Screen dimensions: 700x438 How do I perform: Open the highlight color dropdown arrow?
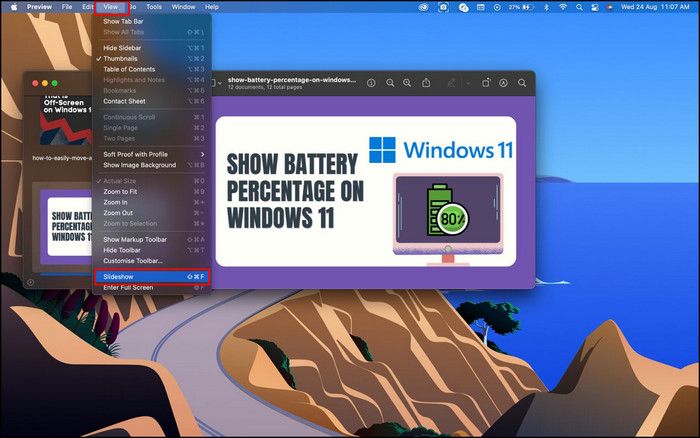point(468,83)
